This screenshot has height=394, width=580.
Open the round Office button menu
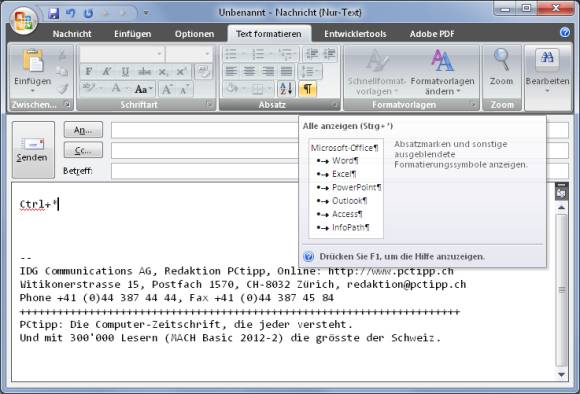[x=24, y=20]
